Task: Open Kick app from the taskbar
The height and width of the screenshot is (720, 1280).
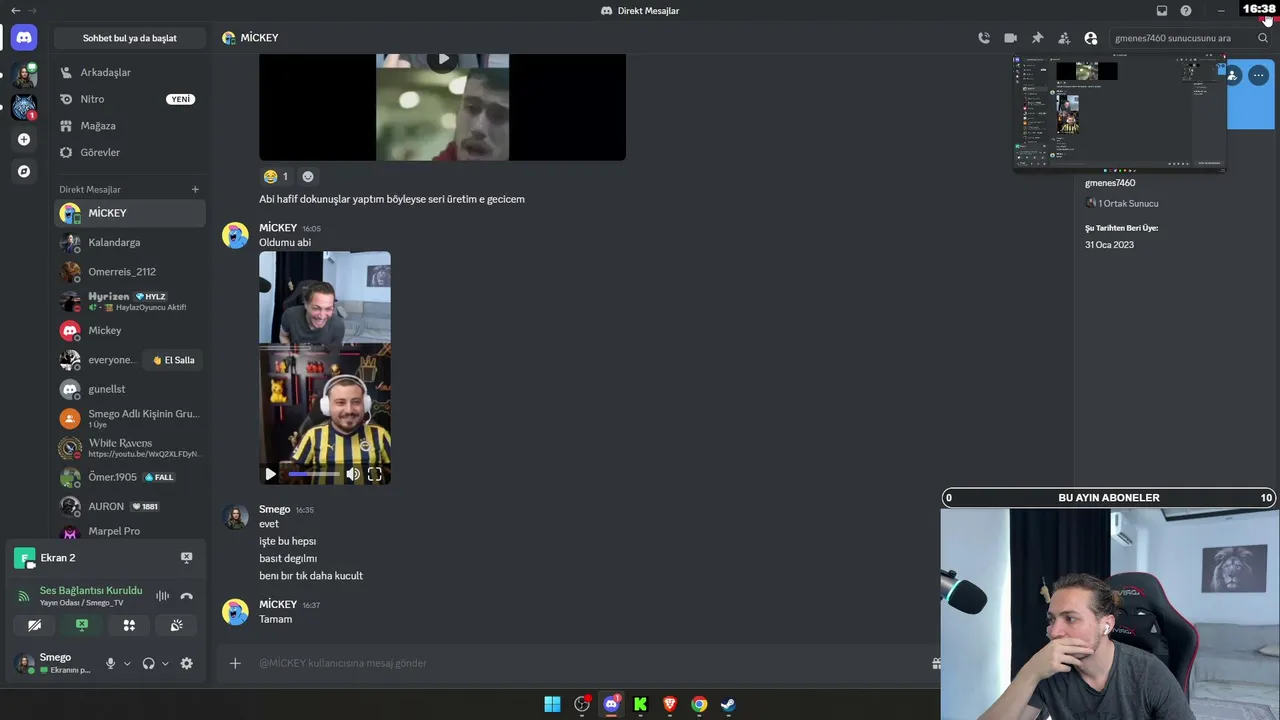Action: pos(641,704)
